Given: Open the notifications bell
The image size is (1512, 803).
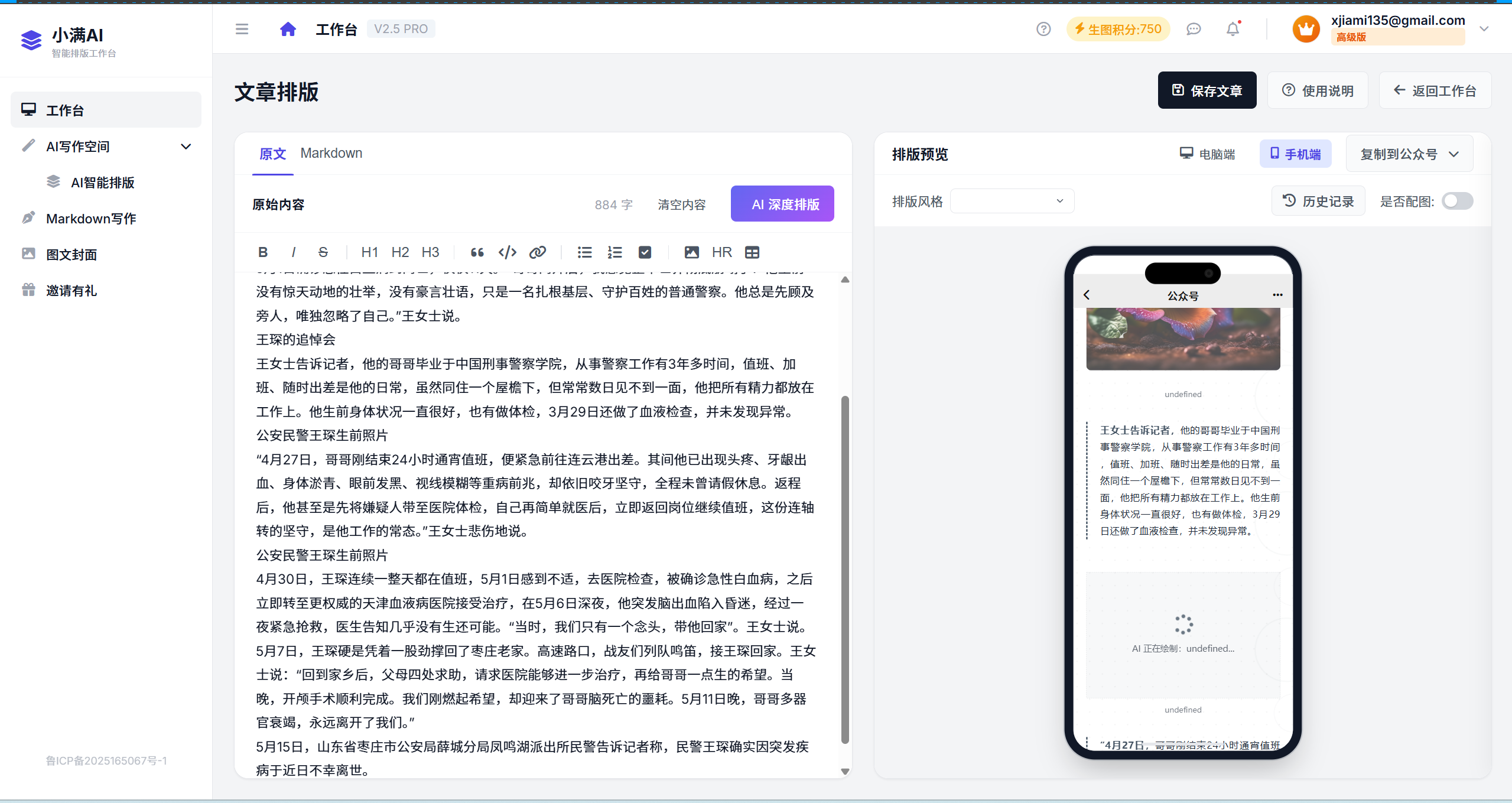Looking at the screenshot, I should (x=1233, y=29).
